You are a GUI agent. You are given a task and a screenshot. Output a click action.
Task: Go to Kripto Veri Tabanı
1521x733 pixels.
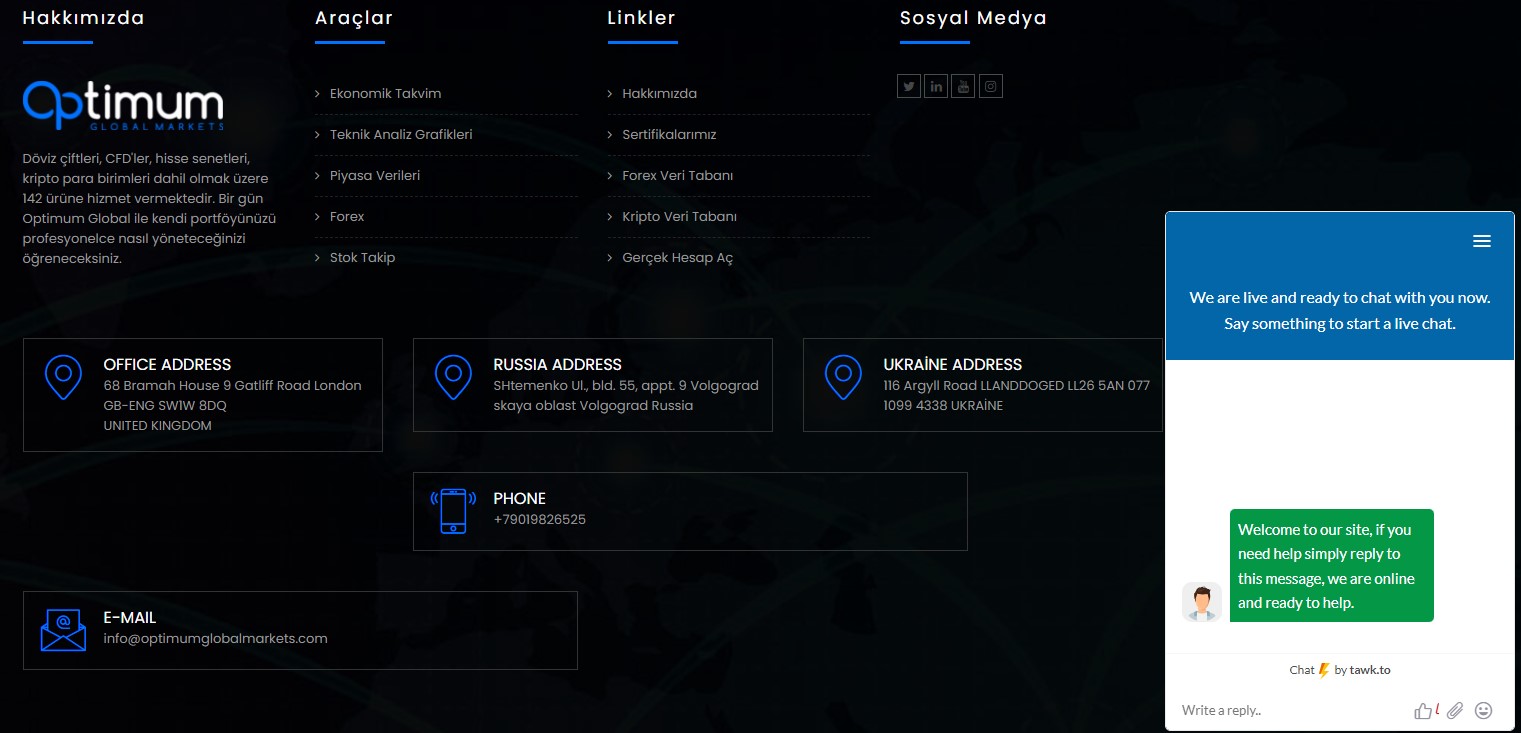tap(679, 217)
